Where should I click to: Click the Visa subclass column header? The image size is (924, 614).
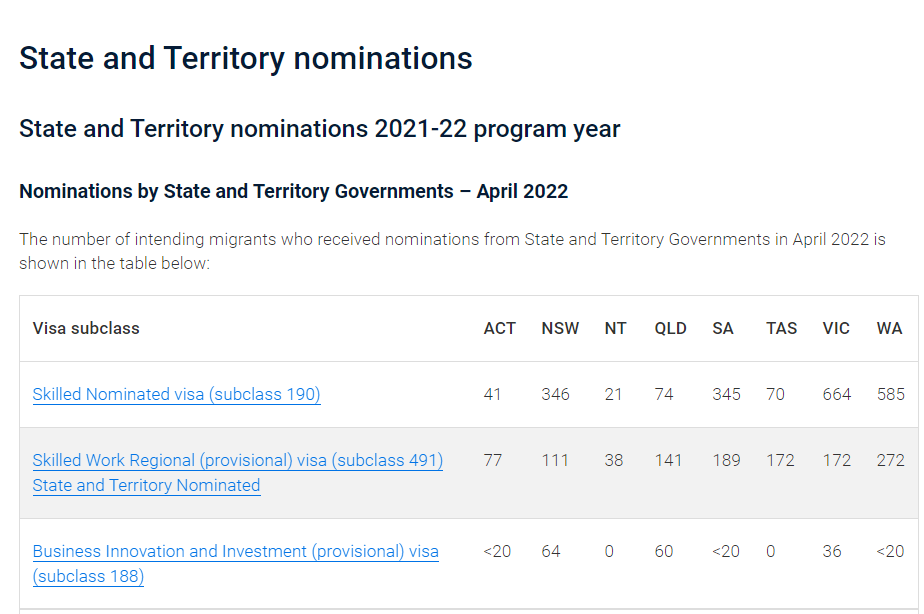[86, 328]
